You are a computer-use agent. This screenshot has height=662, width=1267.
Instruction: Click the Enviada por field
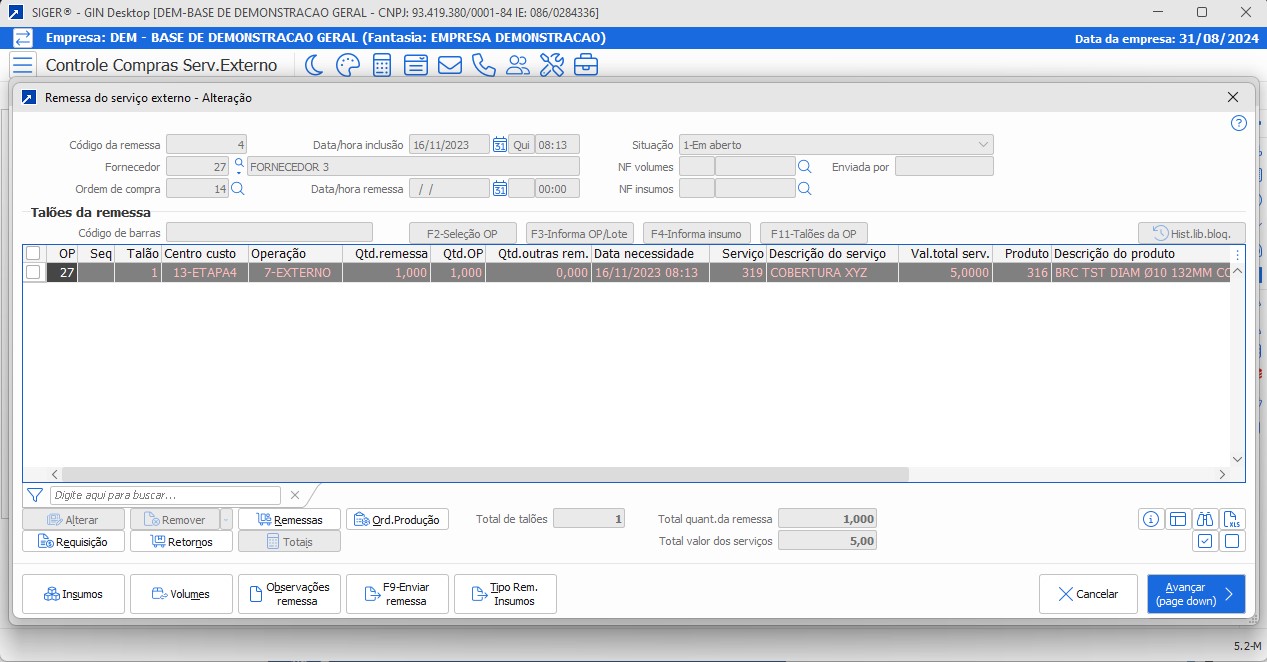(944, 166)
